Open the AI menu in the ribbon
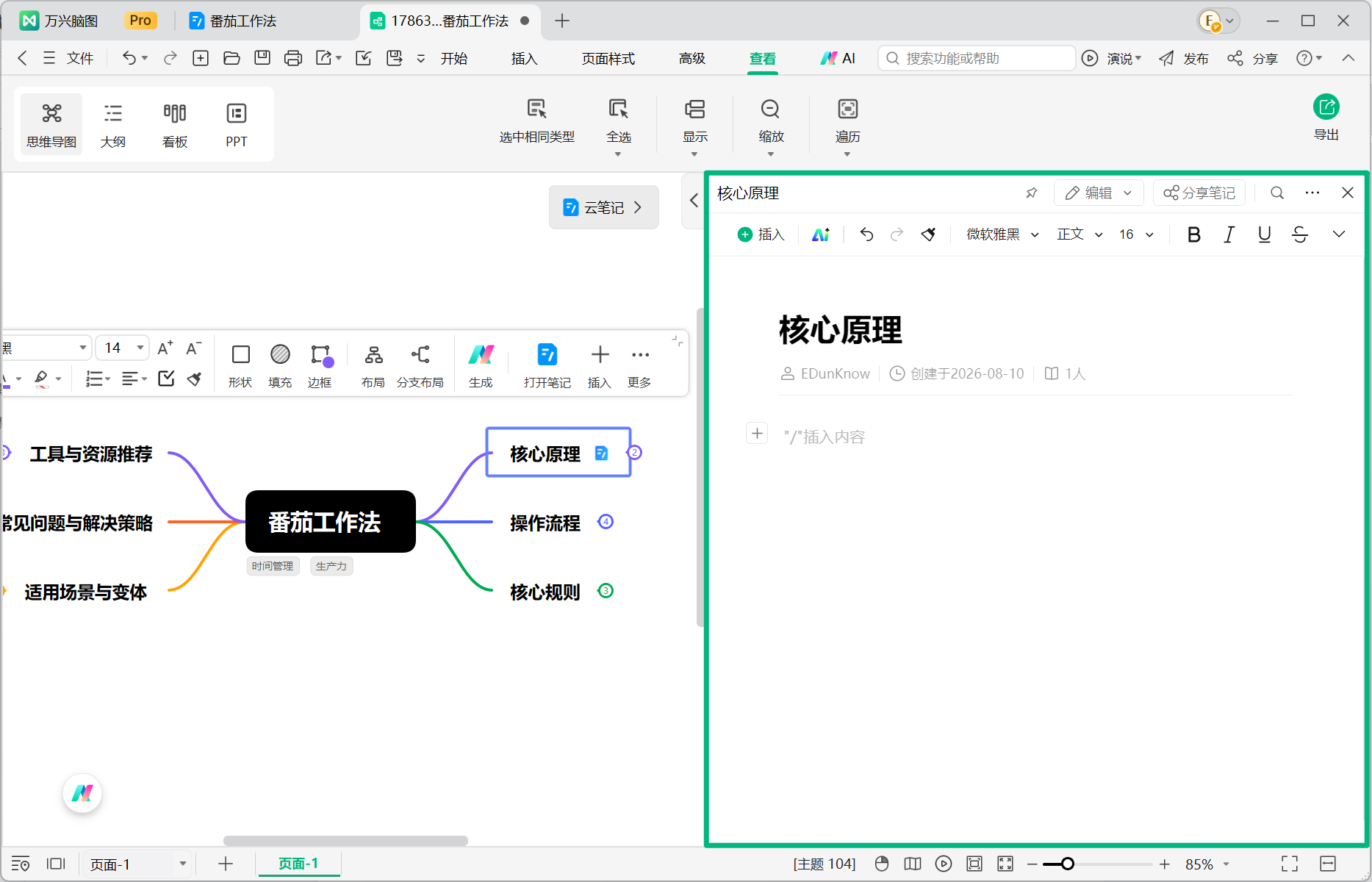The height and width of the screenshot is (882, 1372). click(x=838, y=58)
